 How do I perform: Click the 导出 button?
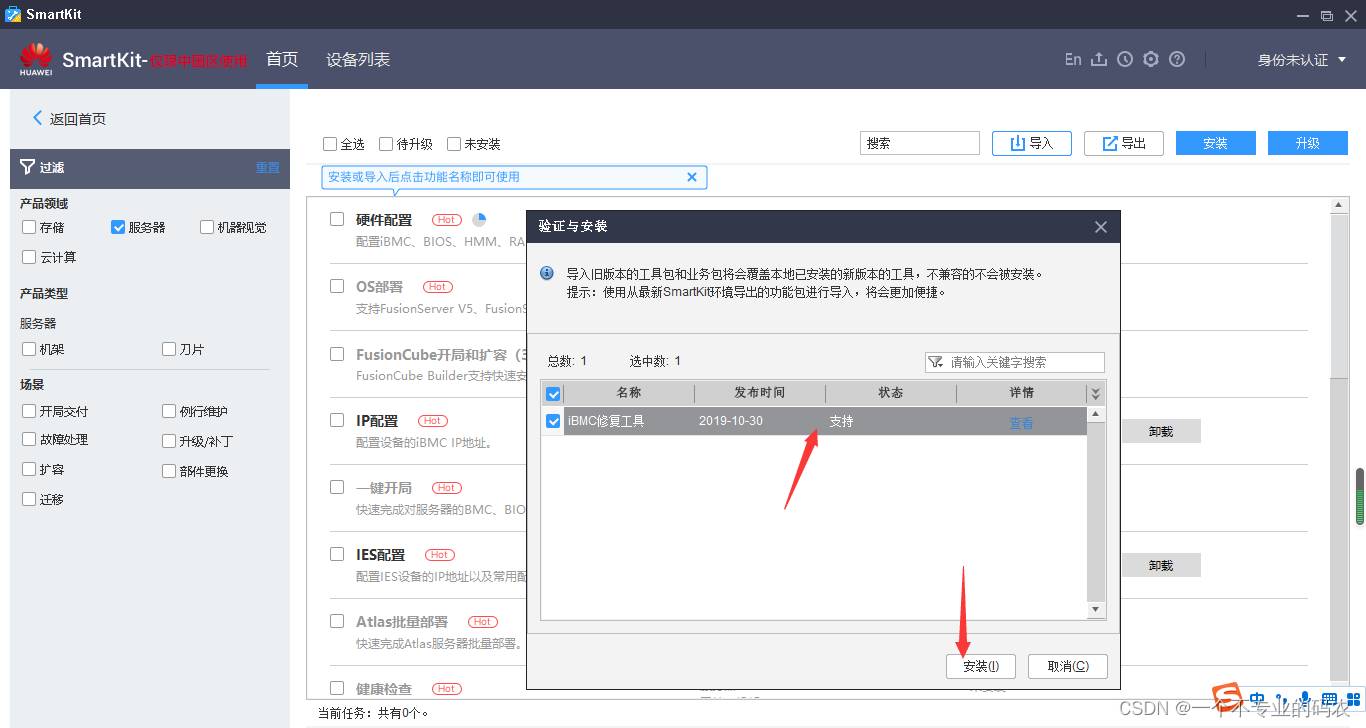pyautogui.click(x=1124, y=143)
